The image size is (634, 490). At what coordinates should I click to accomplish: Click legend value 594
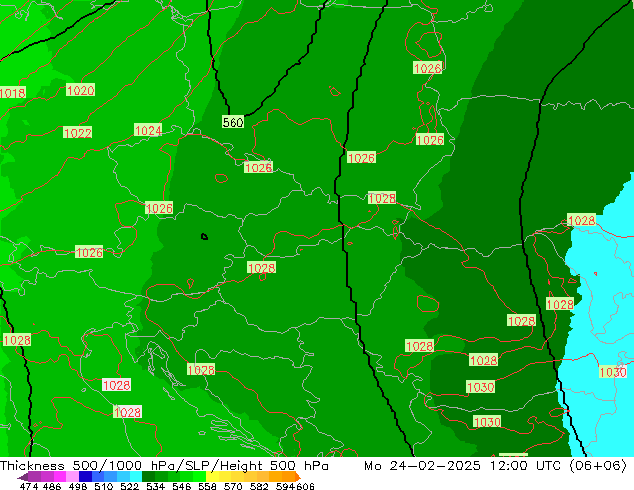[285, 486]
